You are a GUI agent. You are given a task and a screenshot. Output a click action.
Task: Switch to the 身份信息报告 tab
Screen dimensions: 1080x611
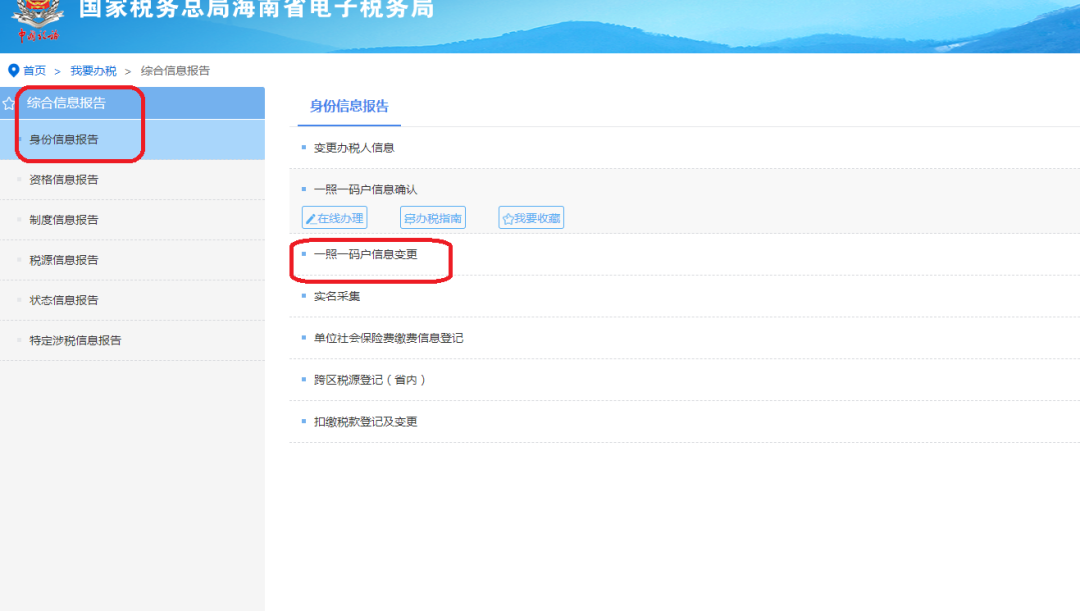click(x=349, y=106)
